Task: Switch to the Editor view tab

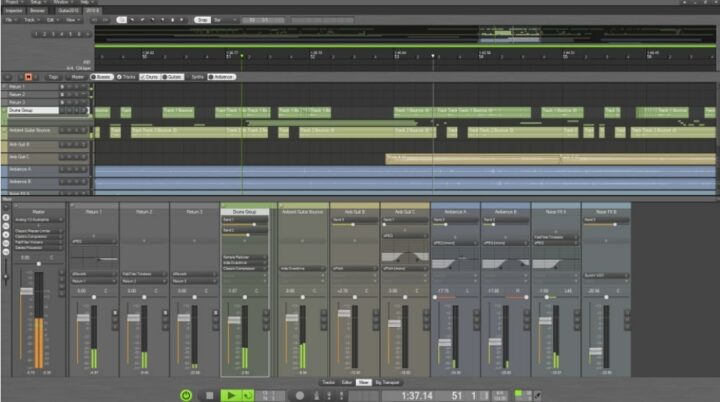Action: pos(346,381)
